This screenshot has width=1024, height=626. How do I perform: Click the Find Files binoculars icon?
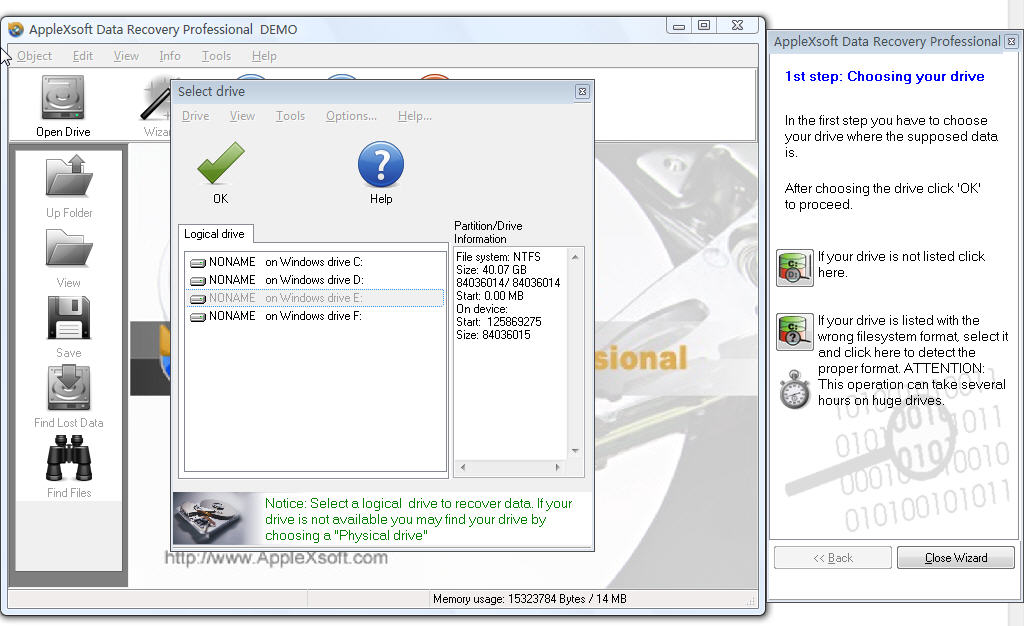pos(69,458)
